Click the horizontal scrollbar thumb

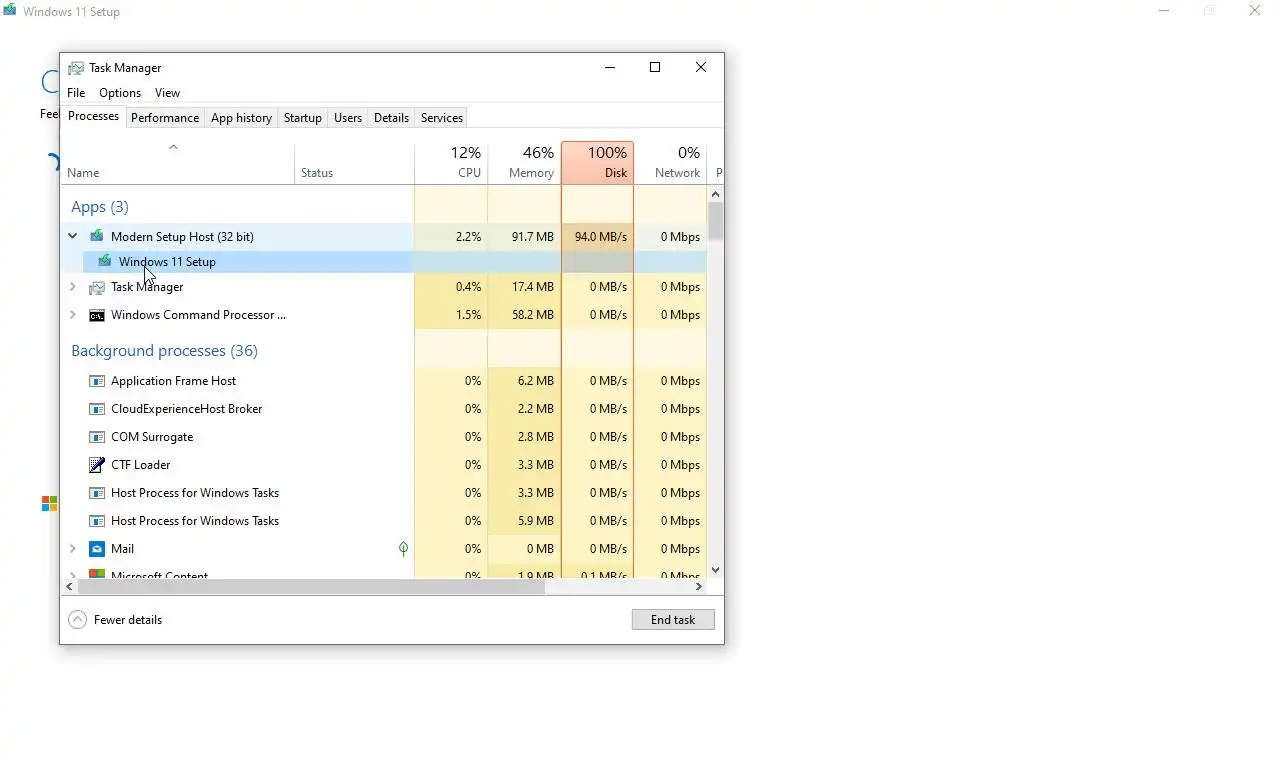(x=311, y=587)
